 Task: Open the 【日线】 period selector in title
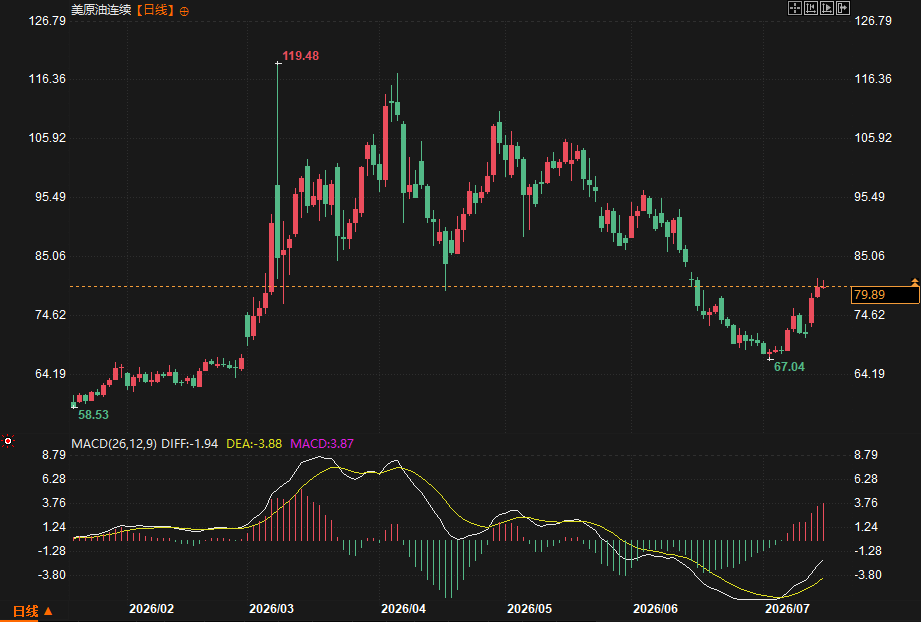tap(155, 10)
